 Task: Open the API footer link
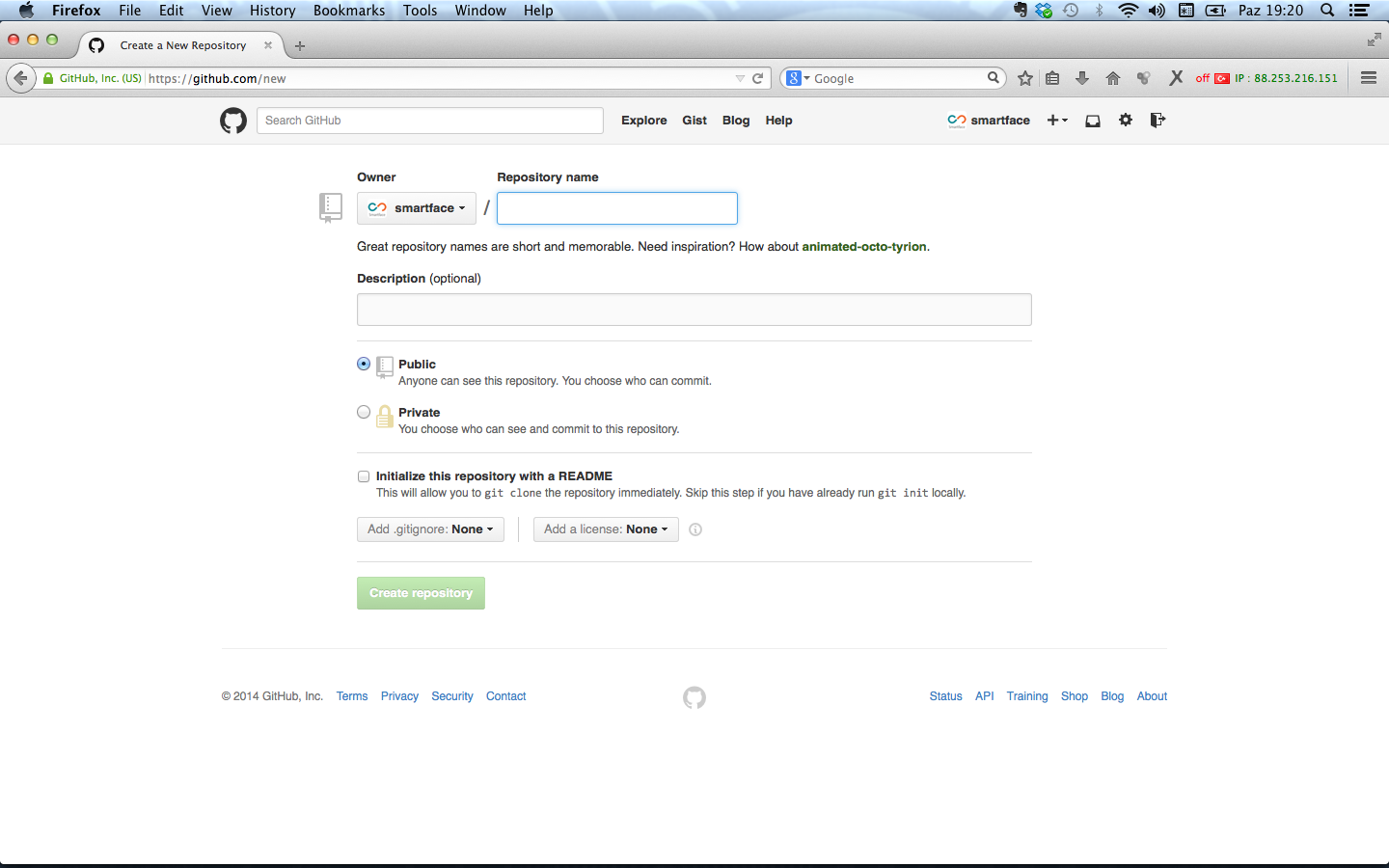pos(985,696)
